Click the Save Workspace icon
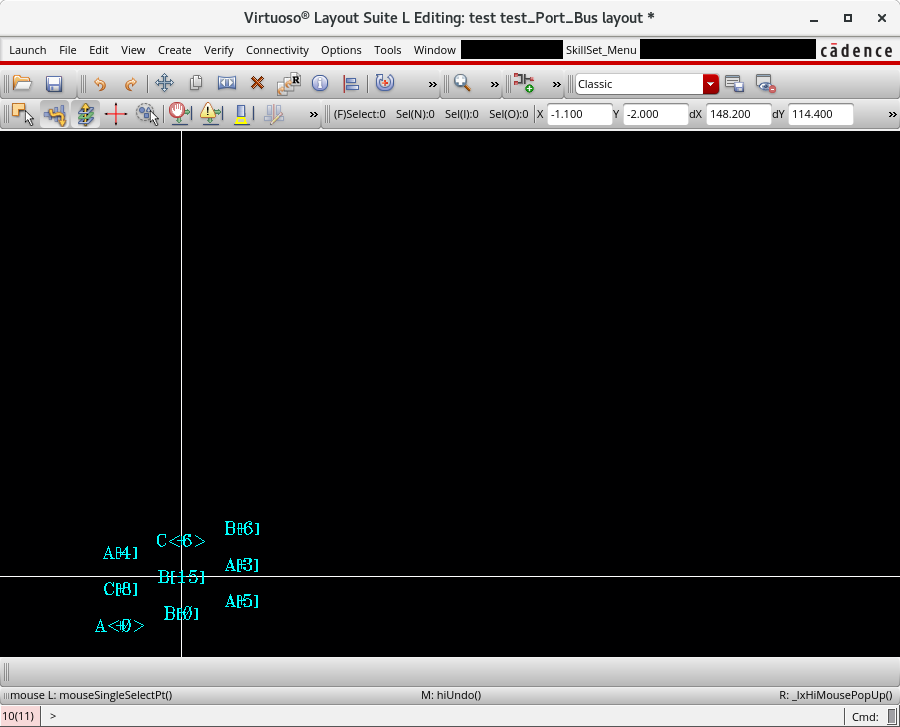 click(x=735, y=84)
